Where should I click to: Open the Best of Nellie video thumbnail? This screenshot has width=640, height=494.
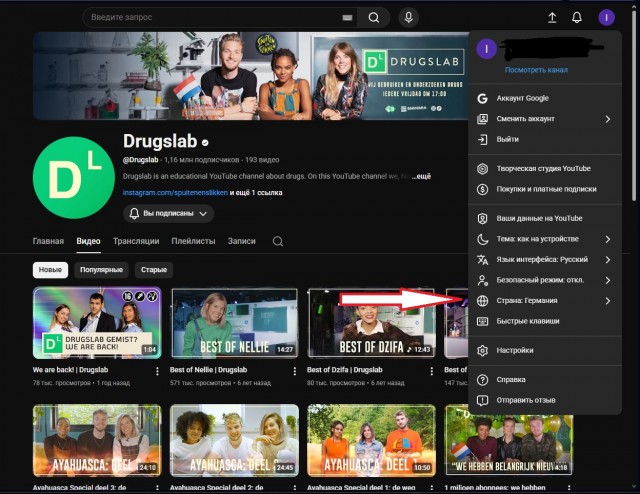pos(234,323)
